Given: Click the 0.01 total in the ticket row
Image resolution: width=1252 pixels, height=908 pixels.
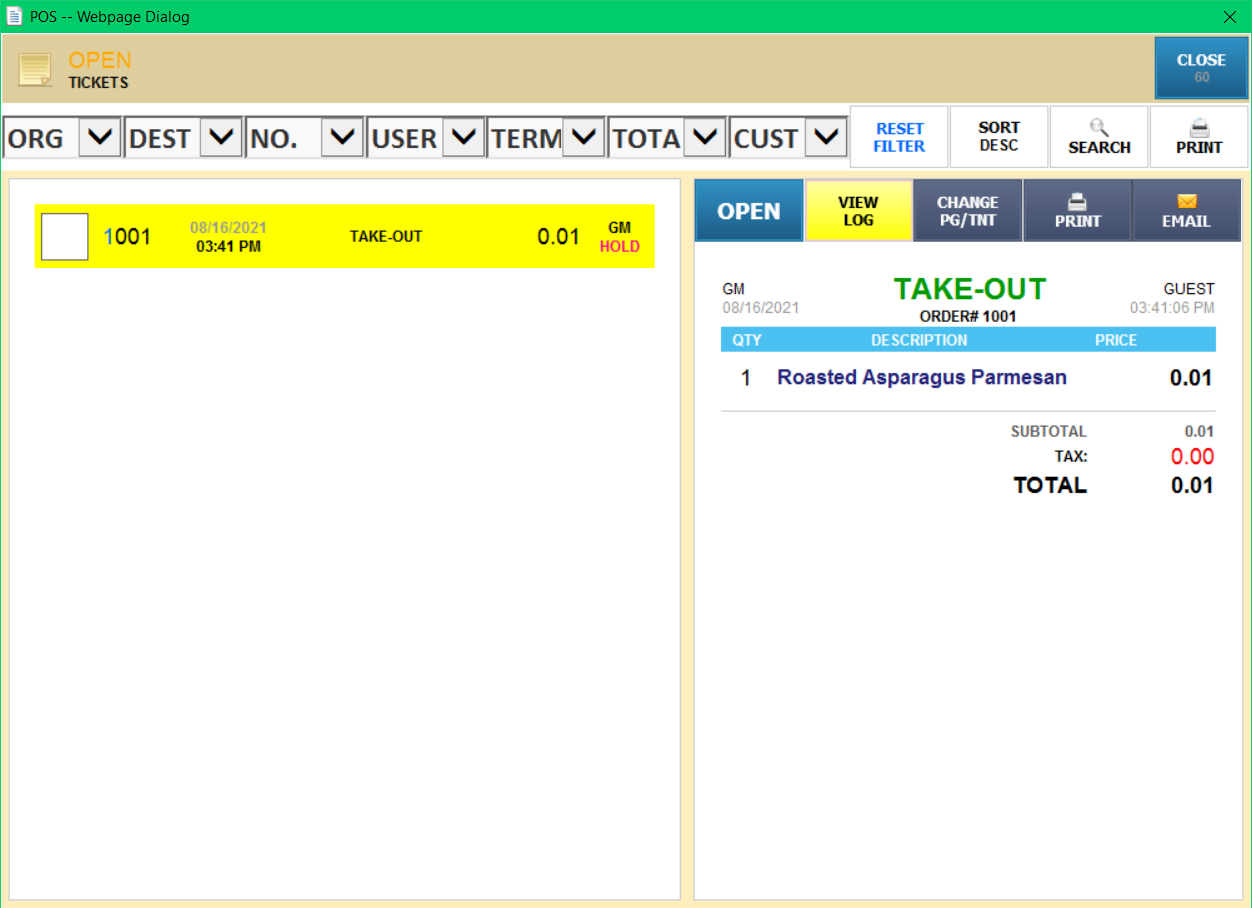Looking at the screenshot, I should (559, 237).
